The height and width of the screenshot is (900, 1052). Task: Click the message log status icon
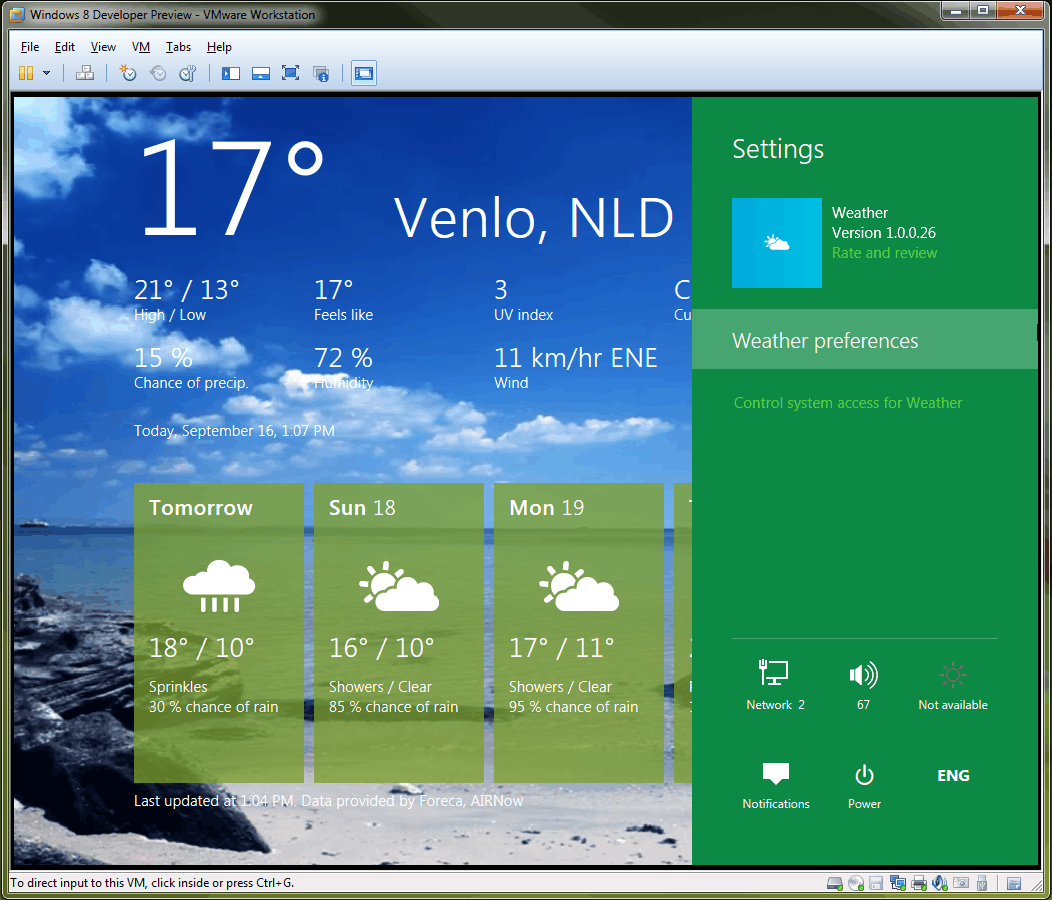1014,883
